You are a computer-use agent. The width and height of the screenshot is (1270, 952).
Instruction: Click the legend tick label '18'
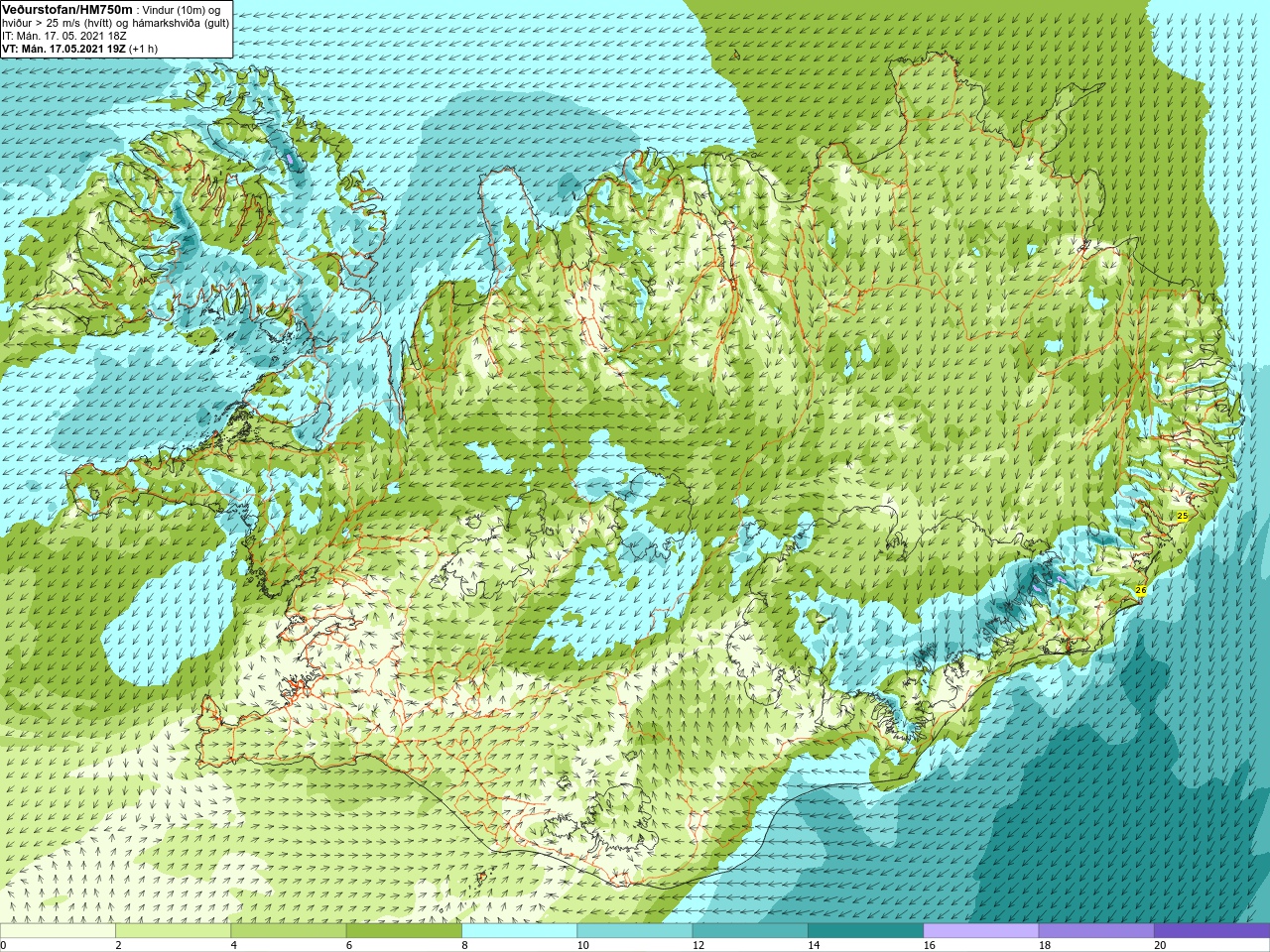click(1045, 945)
